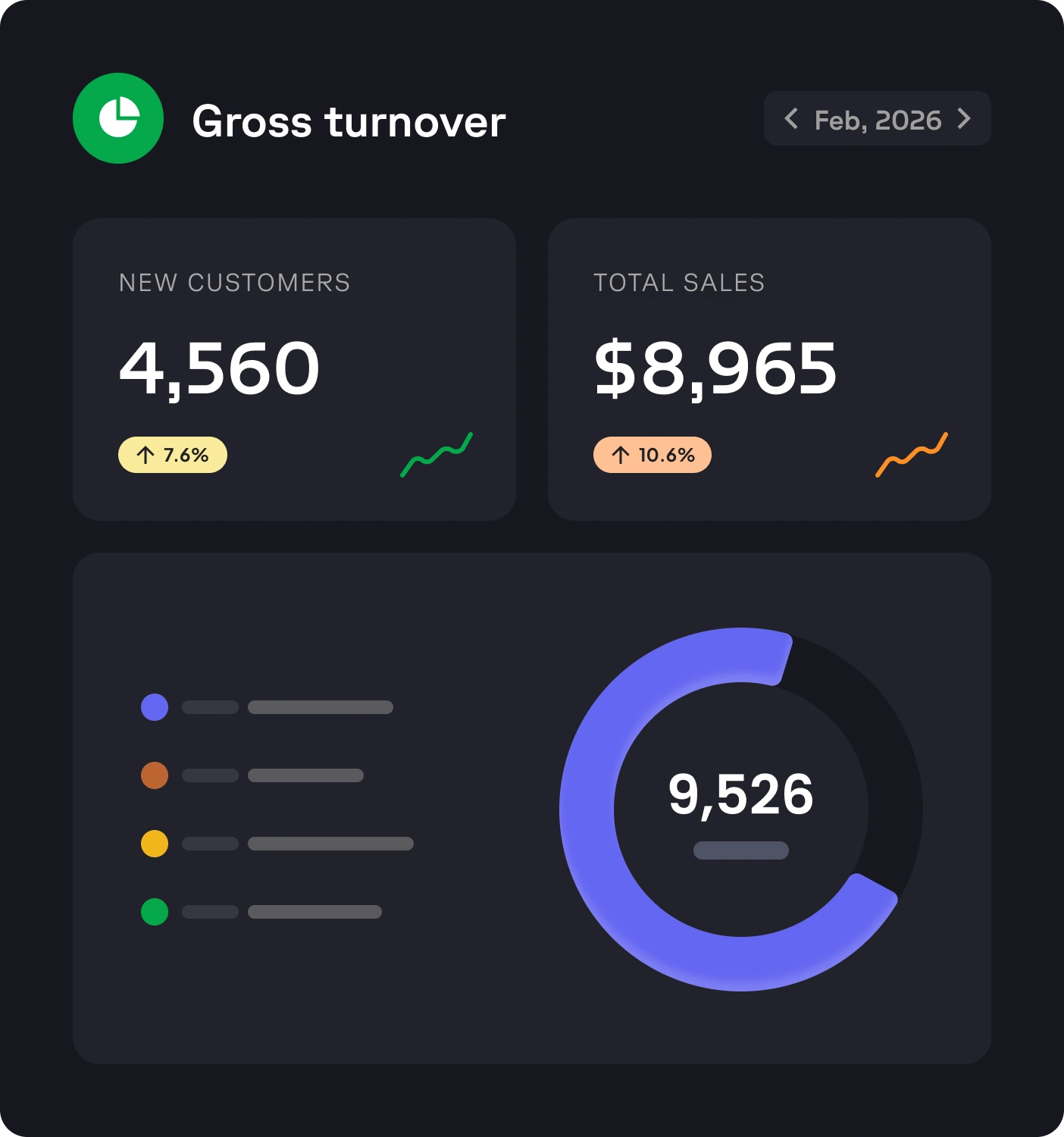Image resolution: width=1064 pixels, height=1137 pixels.
Task: Toggle the 7.6% increase badge
Action: [172, 455]
